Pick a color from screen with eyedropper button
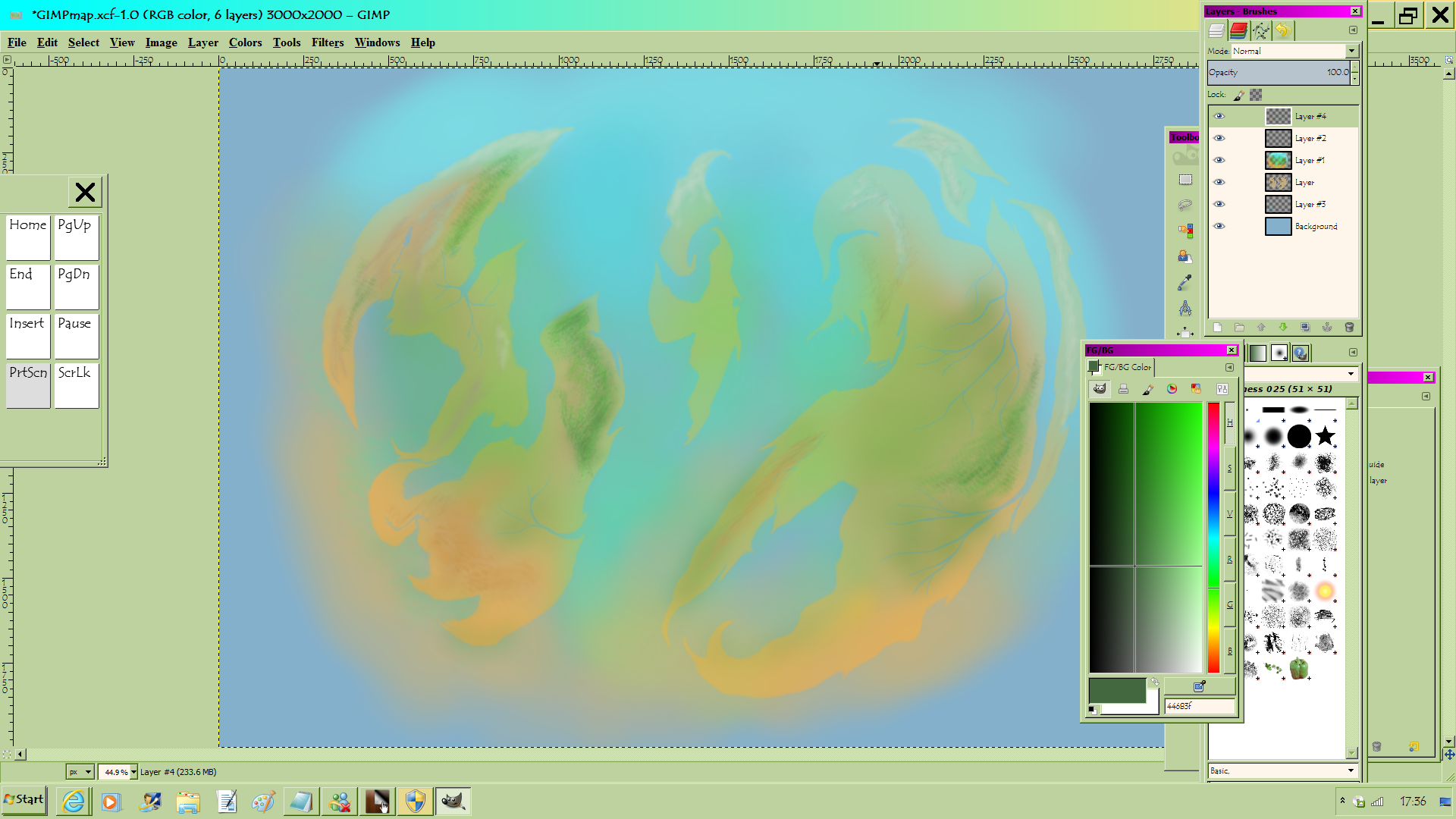Screen dimensions: 1456x819 click(x=1200, y=686)
